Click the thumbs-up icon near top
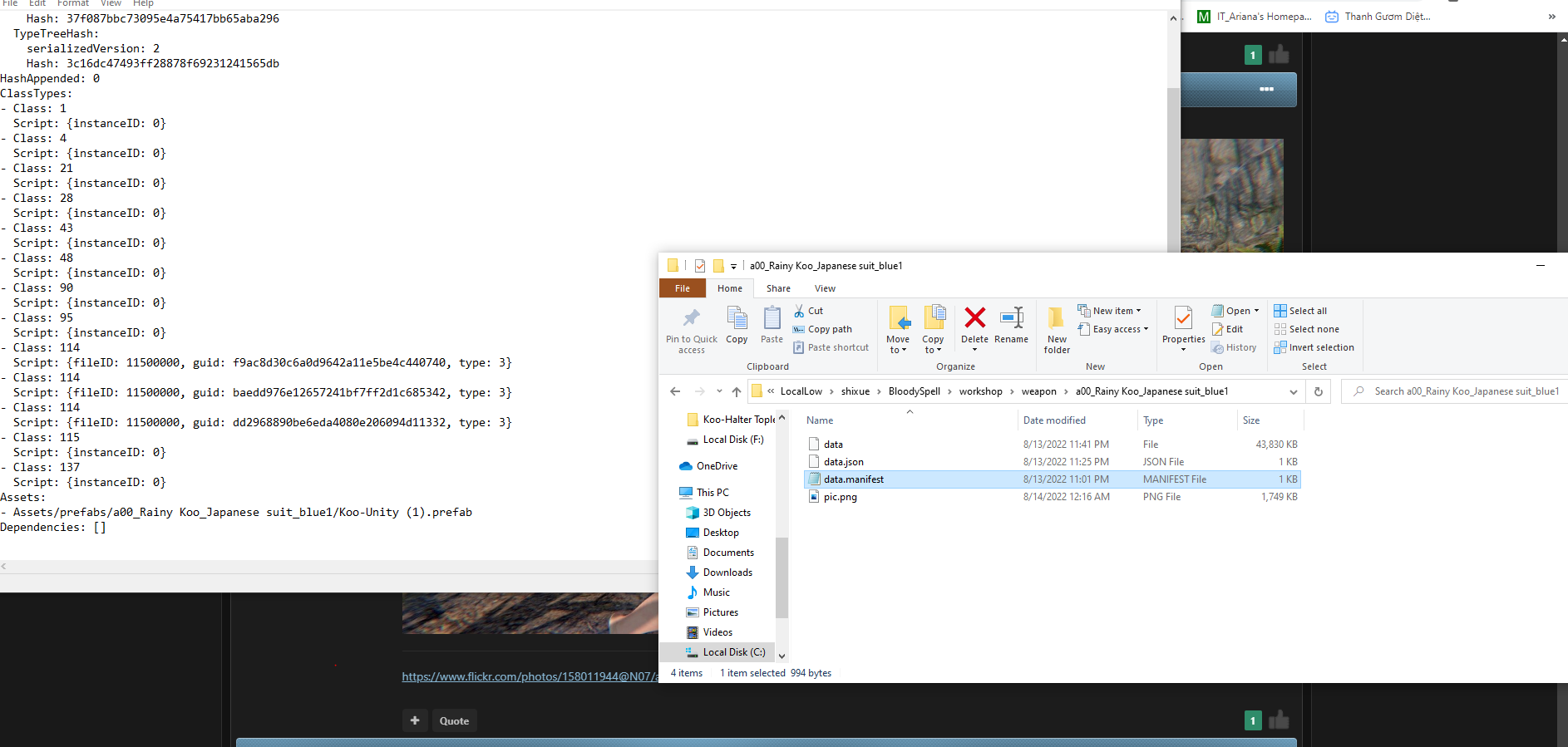Image resolution: width=1568 pixels, height=747 pixels. 1279,55
